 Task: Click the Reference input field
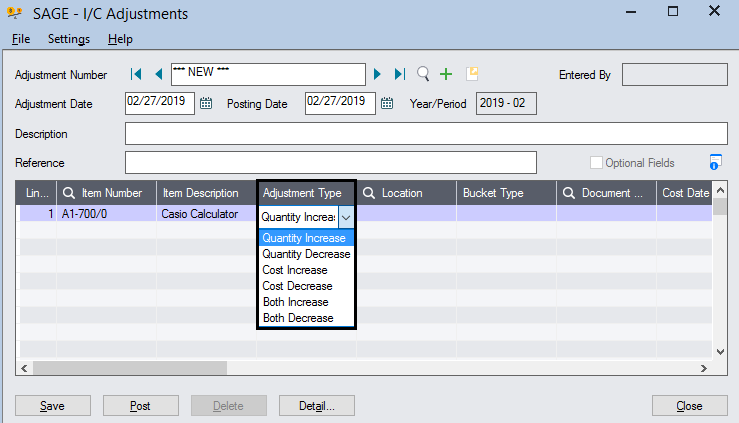[x=330, y=163]
